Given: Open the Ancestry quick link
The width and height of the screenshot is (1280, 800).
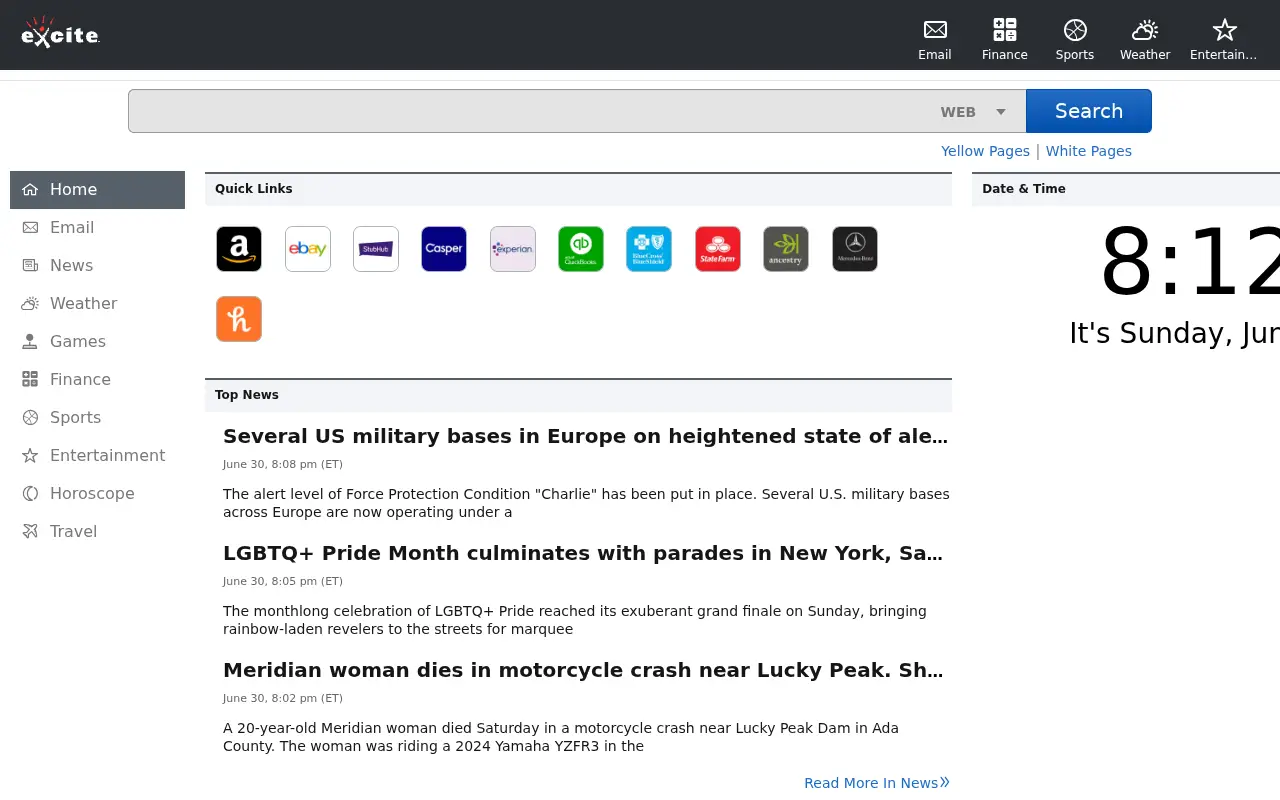Looking at the screenshot, I should point(786,249).
